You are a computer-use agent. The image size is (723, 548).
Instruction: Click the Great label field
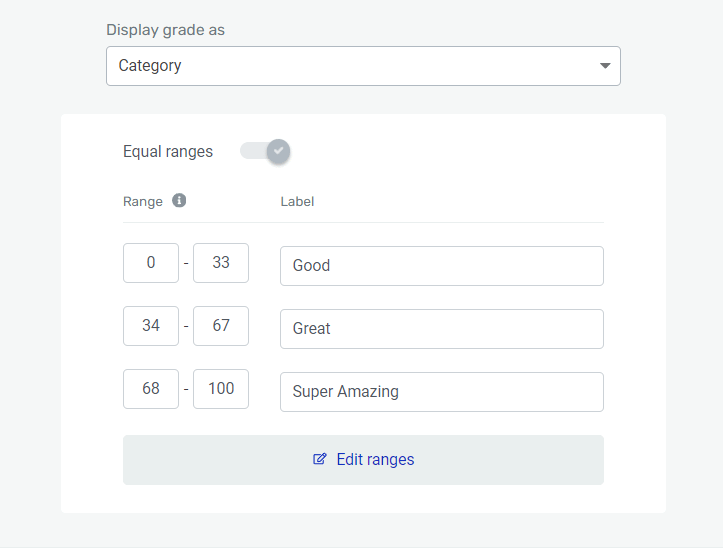point(441,329)
